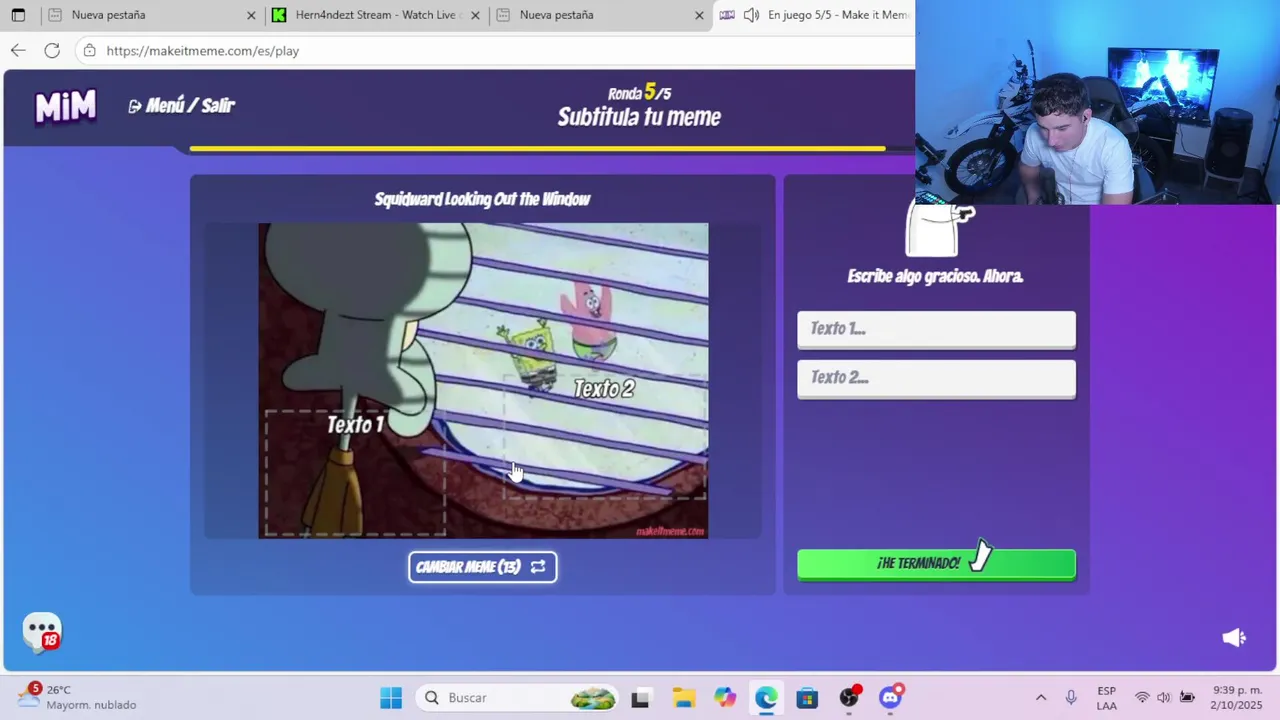The height and width of the screenshot is (720, 1280).
Task: Open Task View in the taskbar
Action: pos(640,698)
